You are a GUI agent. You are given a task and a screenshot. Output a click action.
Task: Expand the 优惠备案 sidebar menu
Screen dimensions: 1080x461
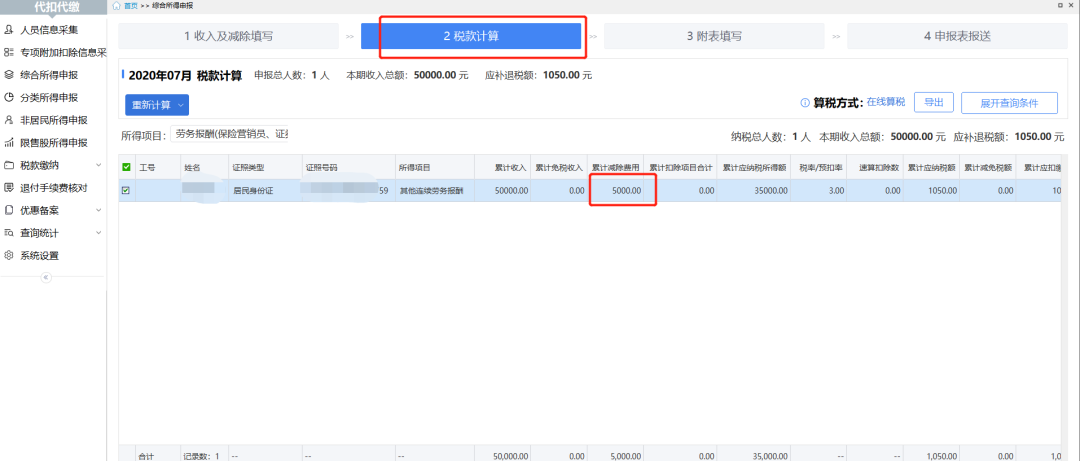pos(97,210)
